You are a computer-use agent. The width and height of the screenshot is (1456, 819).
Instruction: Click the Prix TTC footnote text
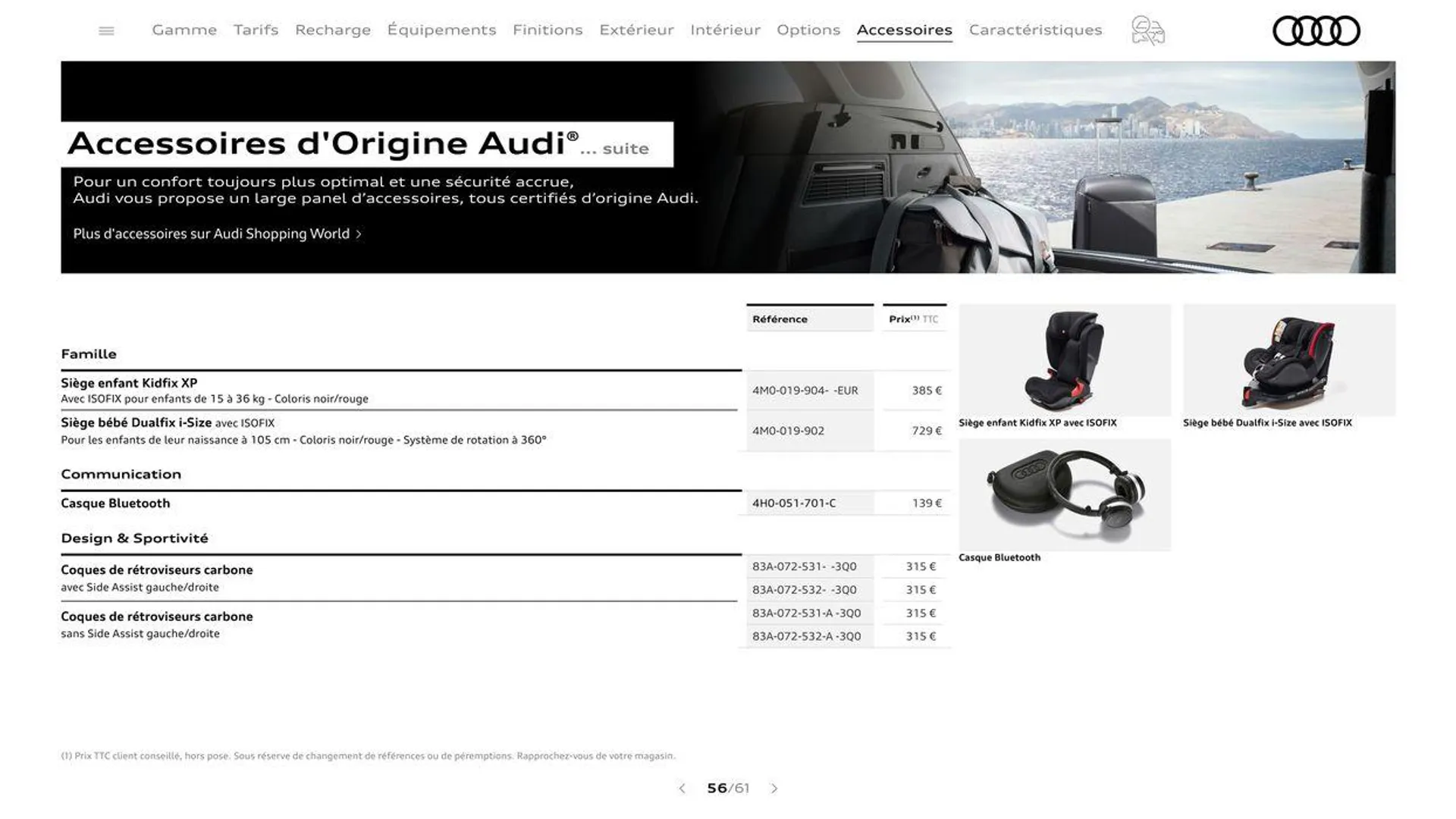click(368, 756)
